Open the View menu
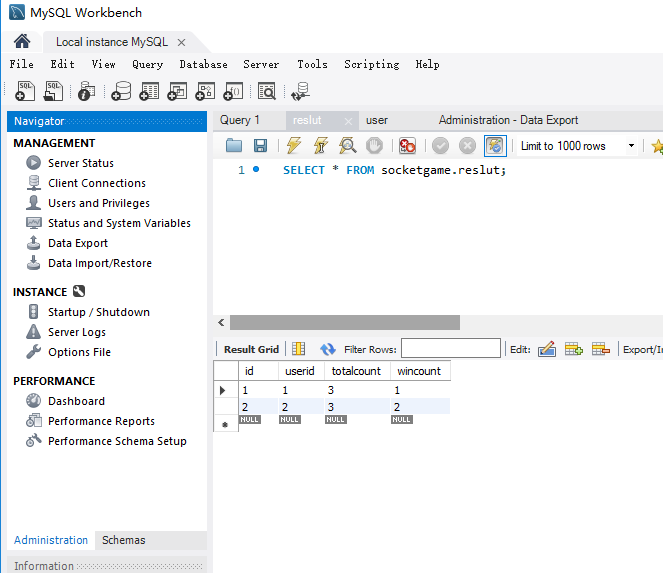 click(x=104, y=64)
